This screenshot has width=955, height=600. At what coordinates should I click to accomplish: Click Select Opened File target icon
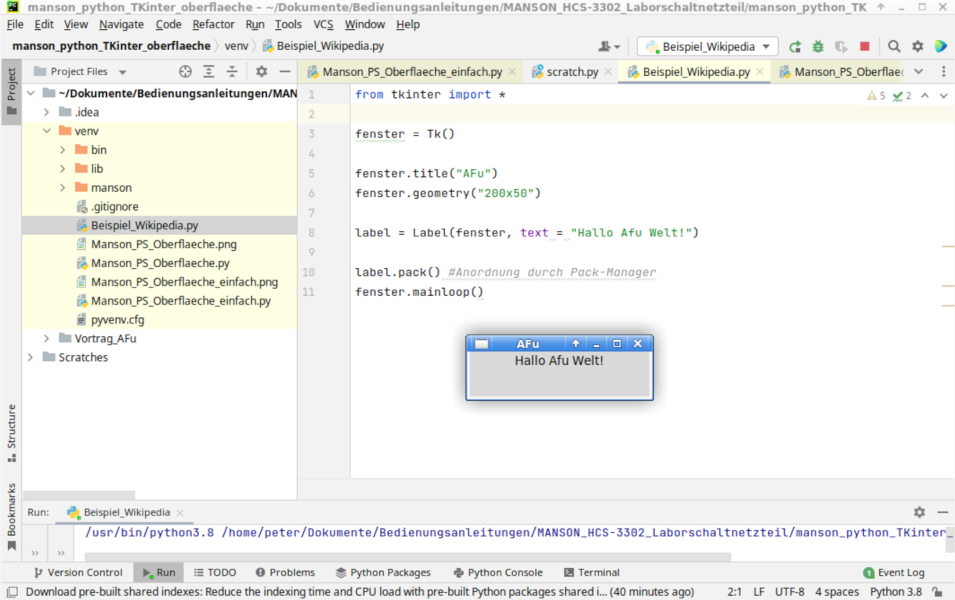click(185, 72)
